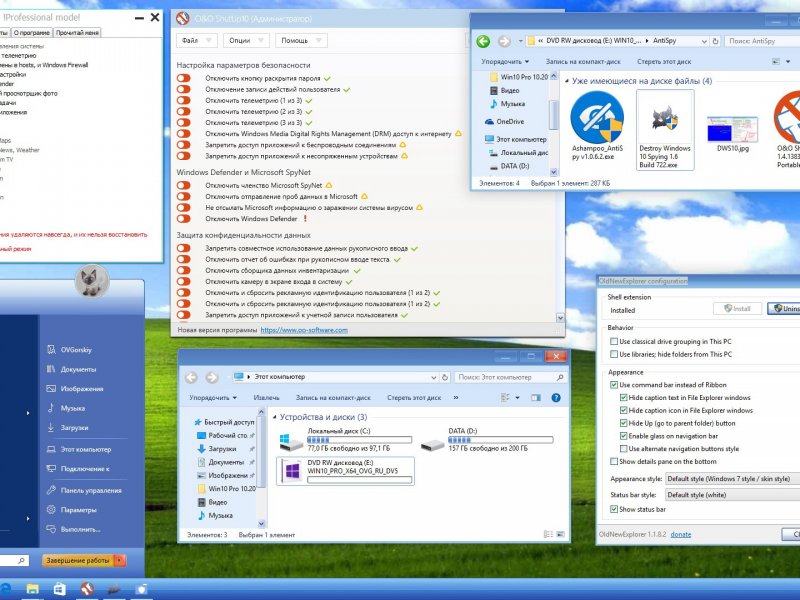The width and height of the screenshot is (800, 600).
Task: Open File Explorer from taskbar
Action: (x=33, y=589)
